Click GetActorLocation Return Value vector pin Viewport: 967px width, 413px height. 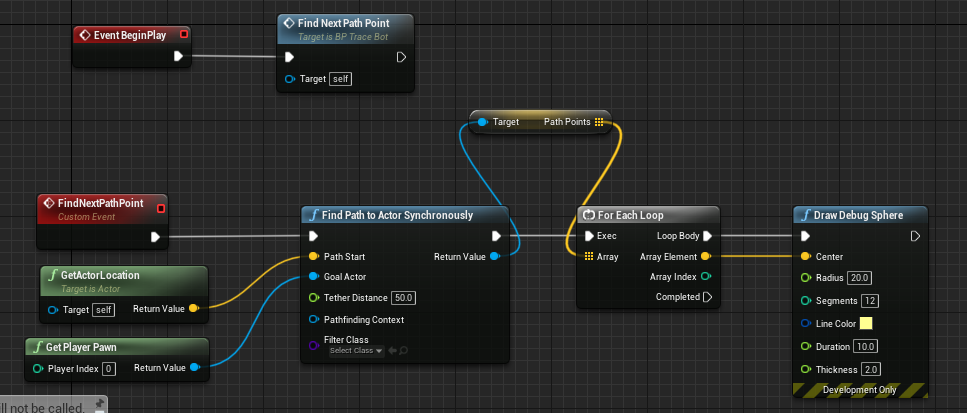[193, 308]
